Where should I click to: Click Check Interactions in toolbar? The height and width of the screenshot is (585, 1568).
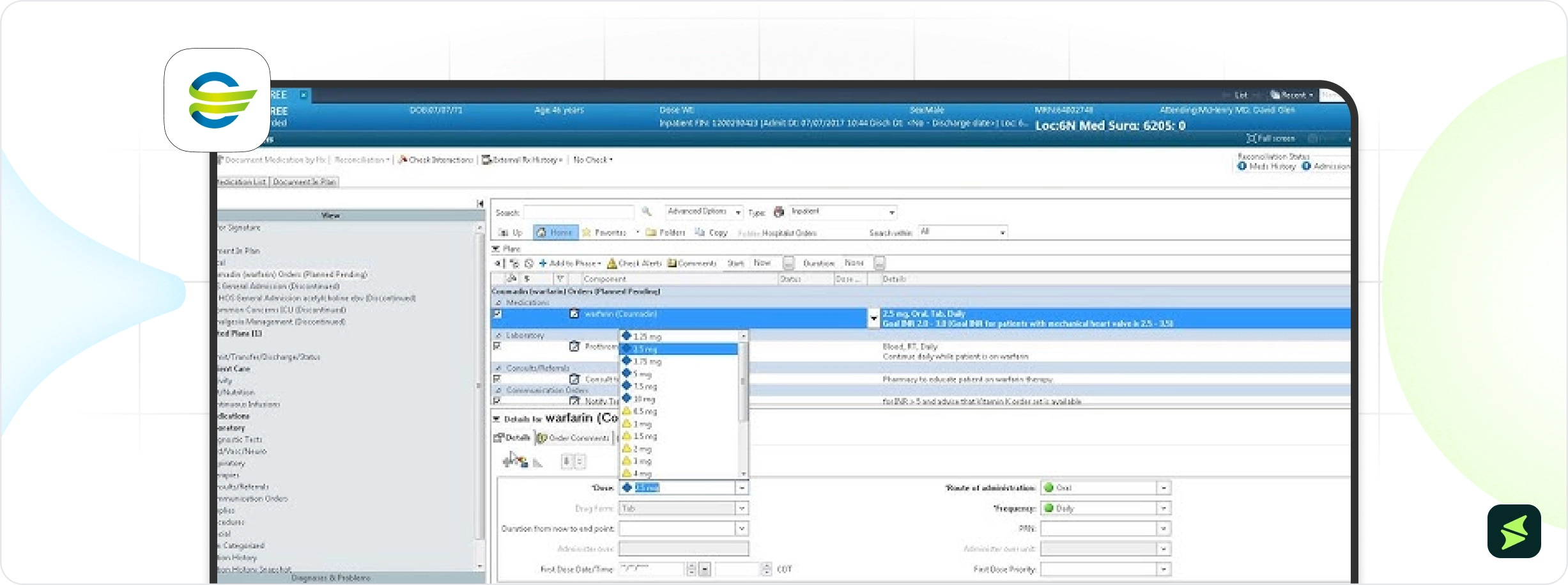click(x=436, y=160)
